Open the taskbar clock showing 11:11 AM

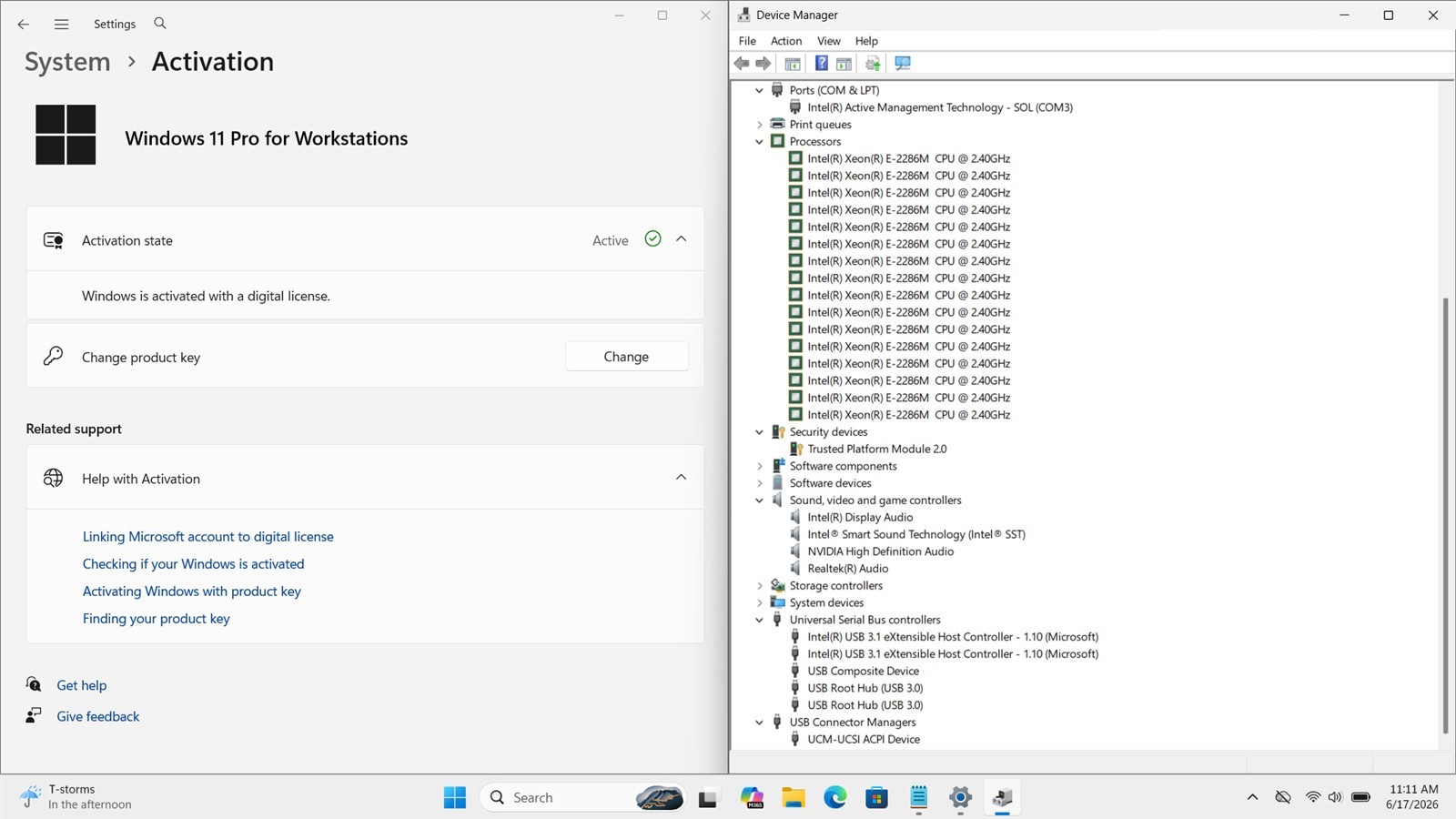[x=1413, y=797]
